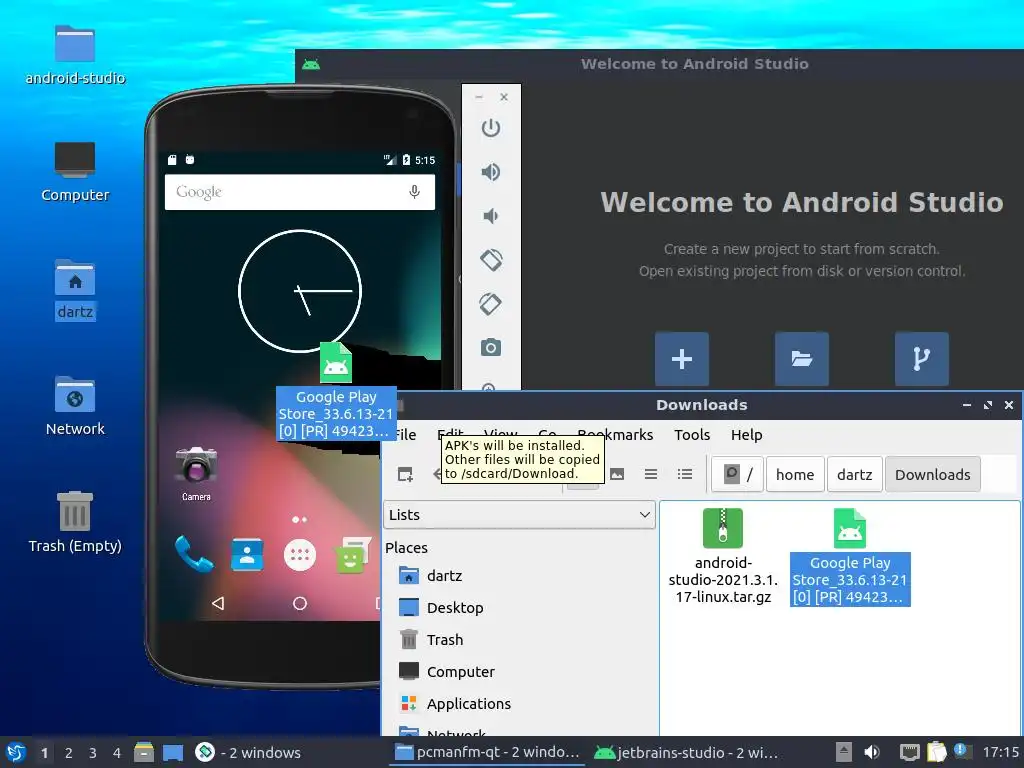Navigate to dartz in the path bar
1024x768 pixels.
[x=854, y=475]
